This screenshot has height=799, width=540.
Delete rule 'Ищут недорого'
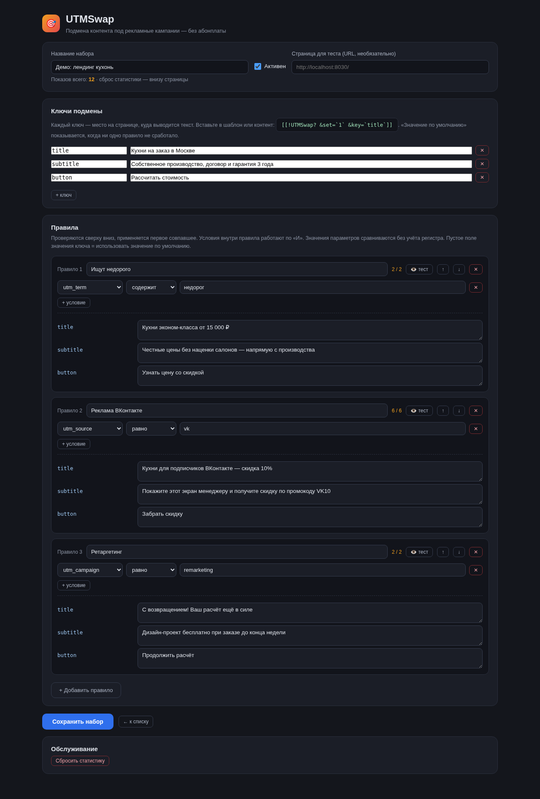tap(476, 269)
